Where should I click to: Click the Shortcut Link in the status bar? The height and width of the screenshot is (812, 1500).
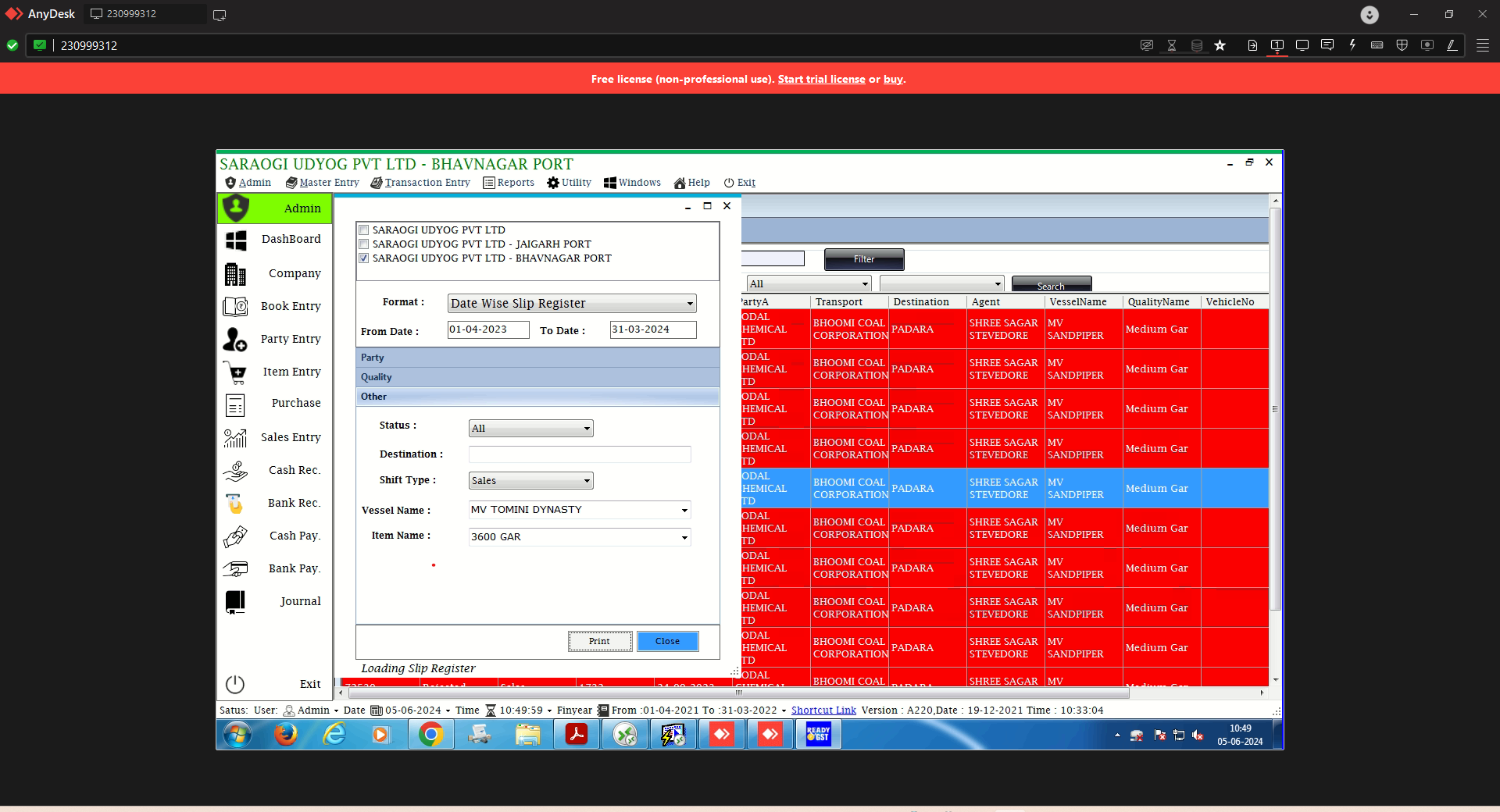pyautogui.click(x=823, y=710)
